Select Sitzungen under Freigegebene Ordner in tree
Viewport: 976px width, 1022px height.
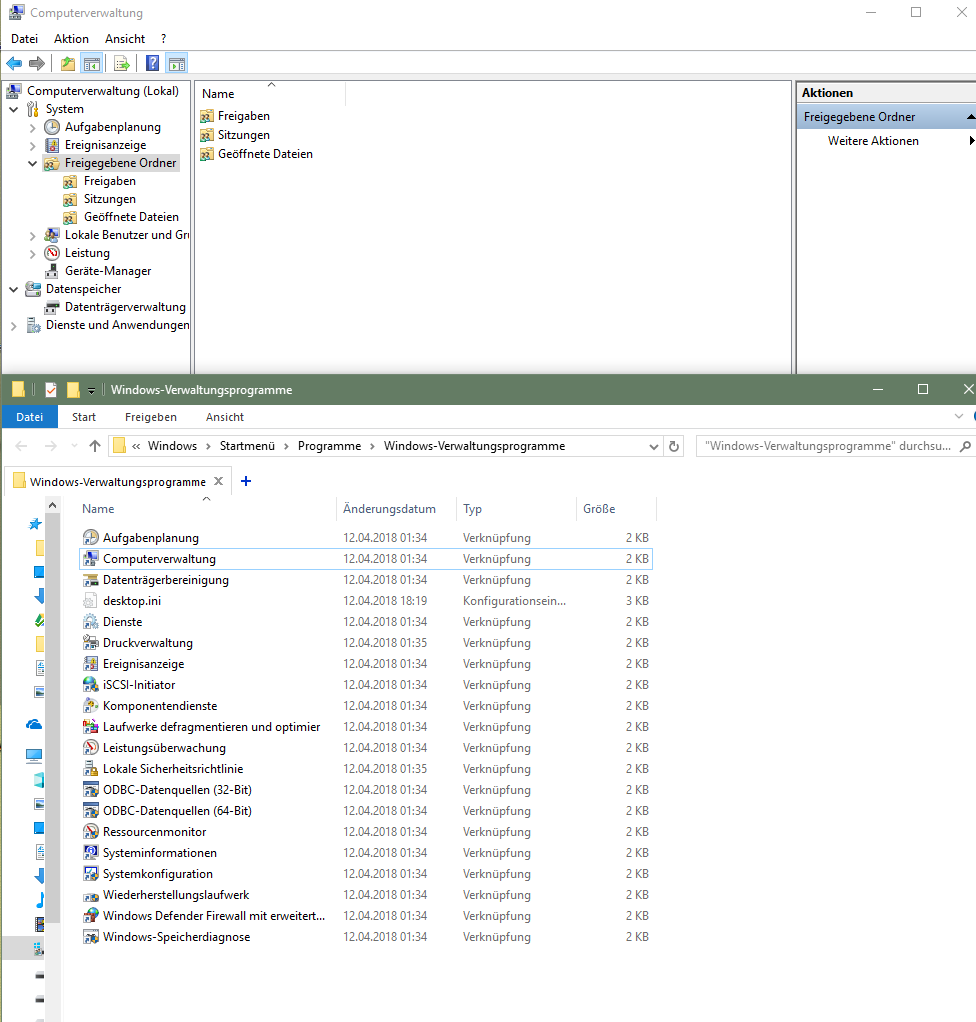click(x=110, y=199)
